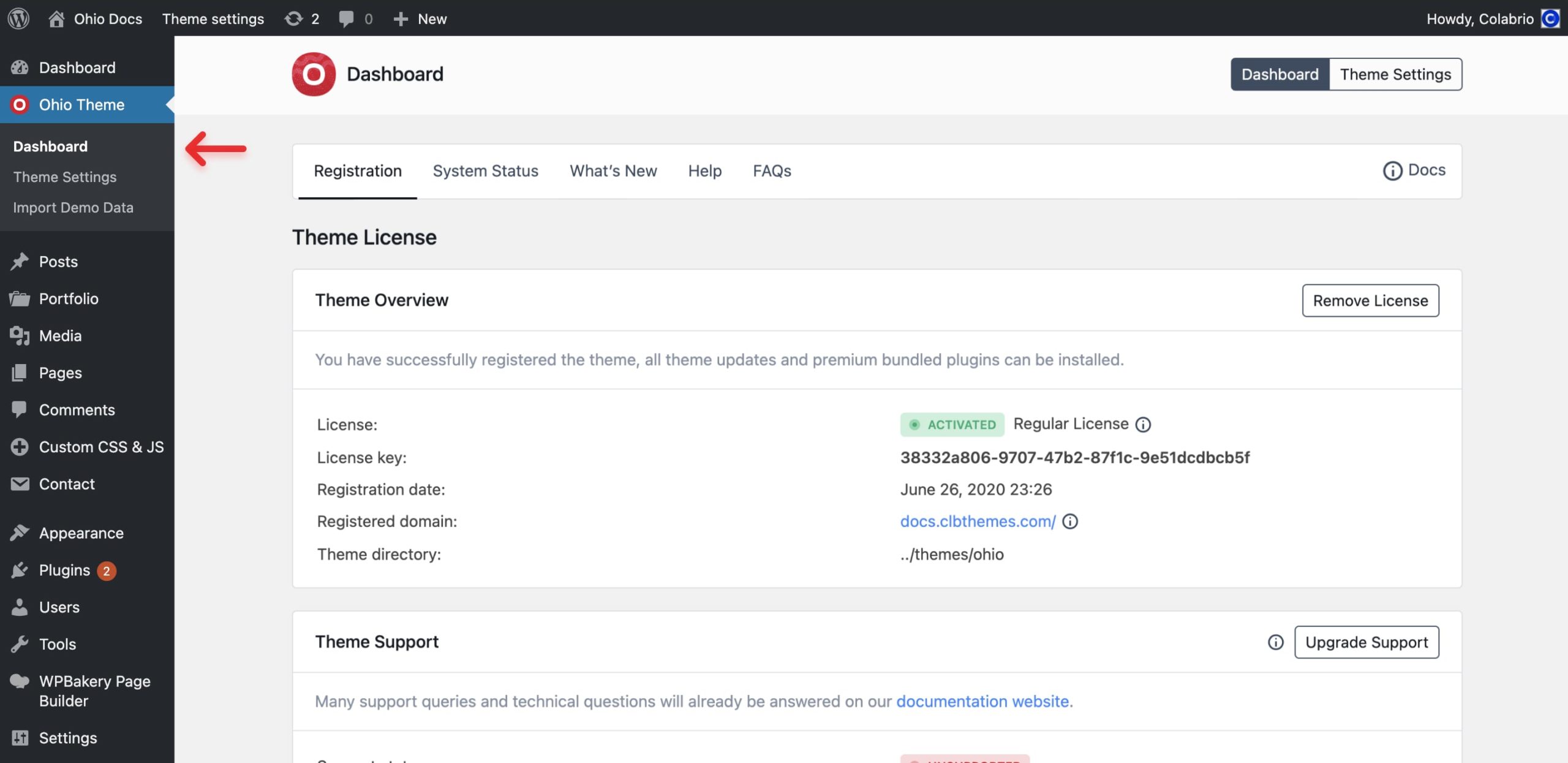Click the home icon beside Ohio Docs
The height and width of the screenshot is (763, 1568).
tap(56, 18)
